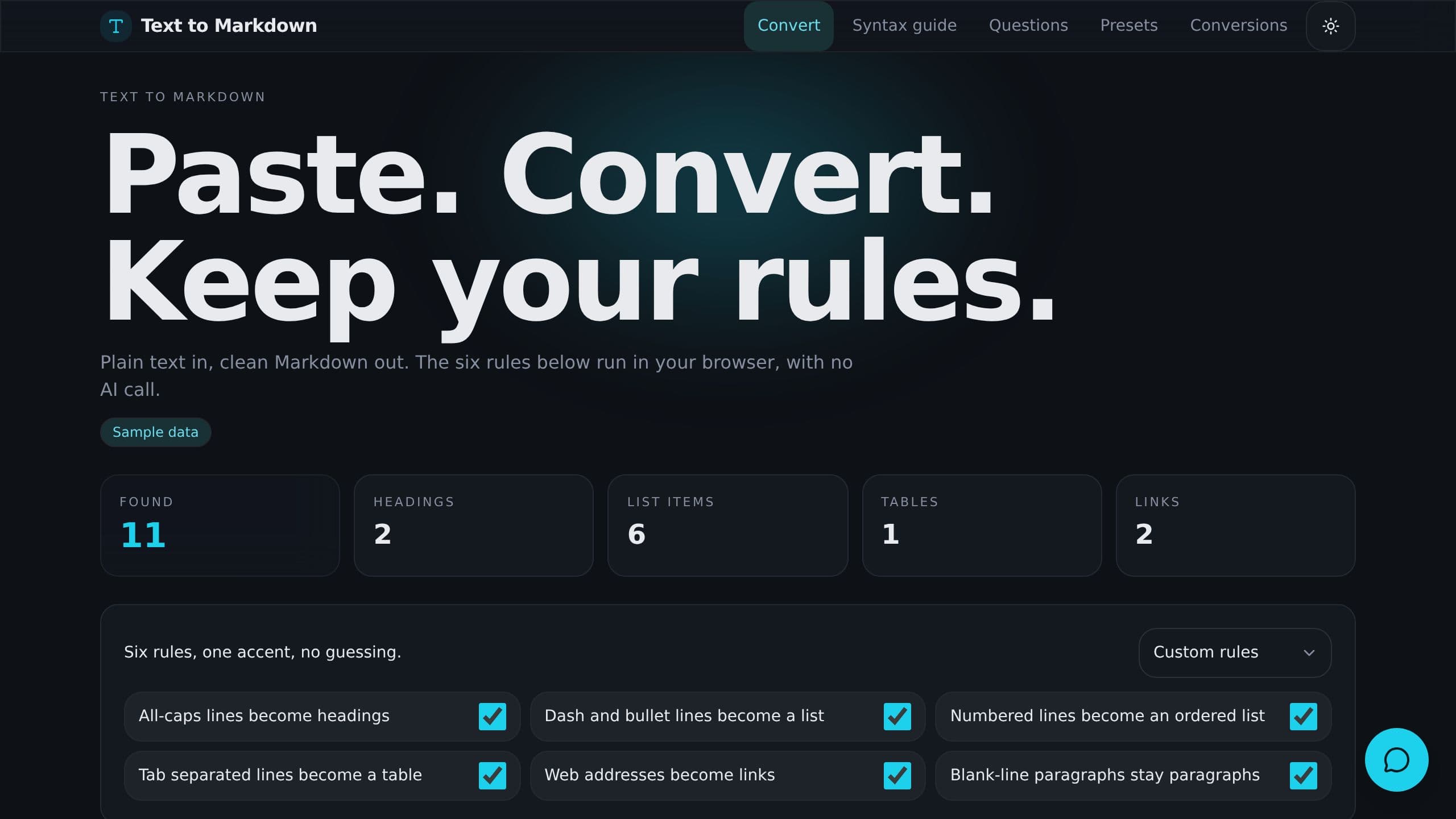Click the "TEXT TO MARKDOWN" eyebrow label
Image resolution: width=1456 pixels, height=819 pixels.
click(183, 97)
